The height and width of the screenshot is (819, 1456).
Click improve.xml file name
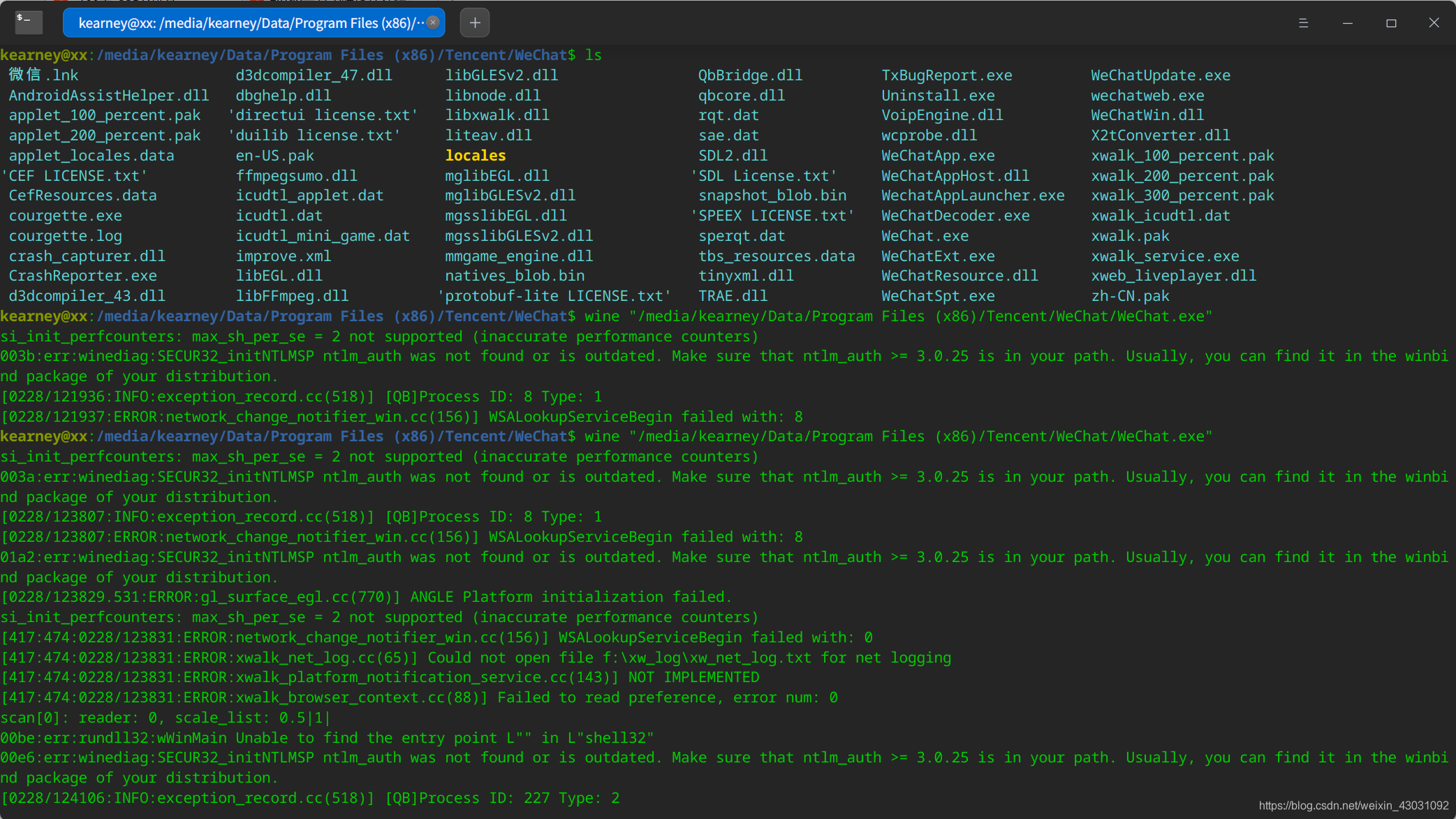283,256
